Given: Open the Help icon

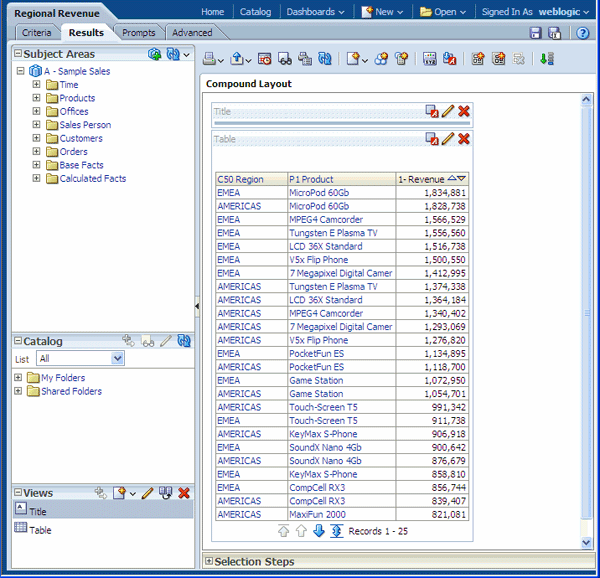Looking at the screenshot, I should click(583, 33).
